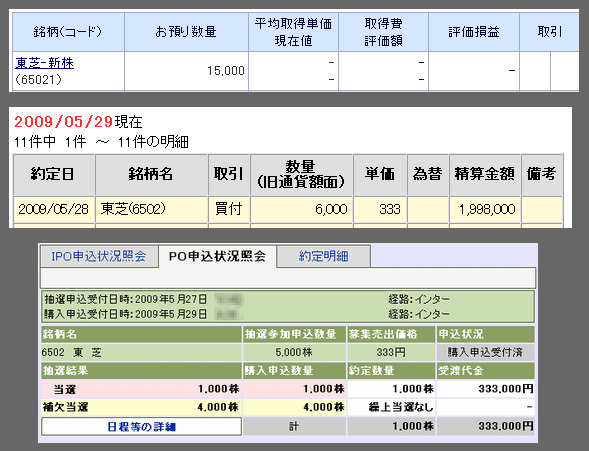Viewport: 589px width, 451px height.
Task: Click the 補欠当選 result label
Action: pos(65,407)
